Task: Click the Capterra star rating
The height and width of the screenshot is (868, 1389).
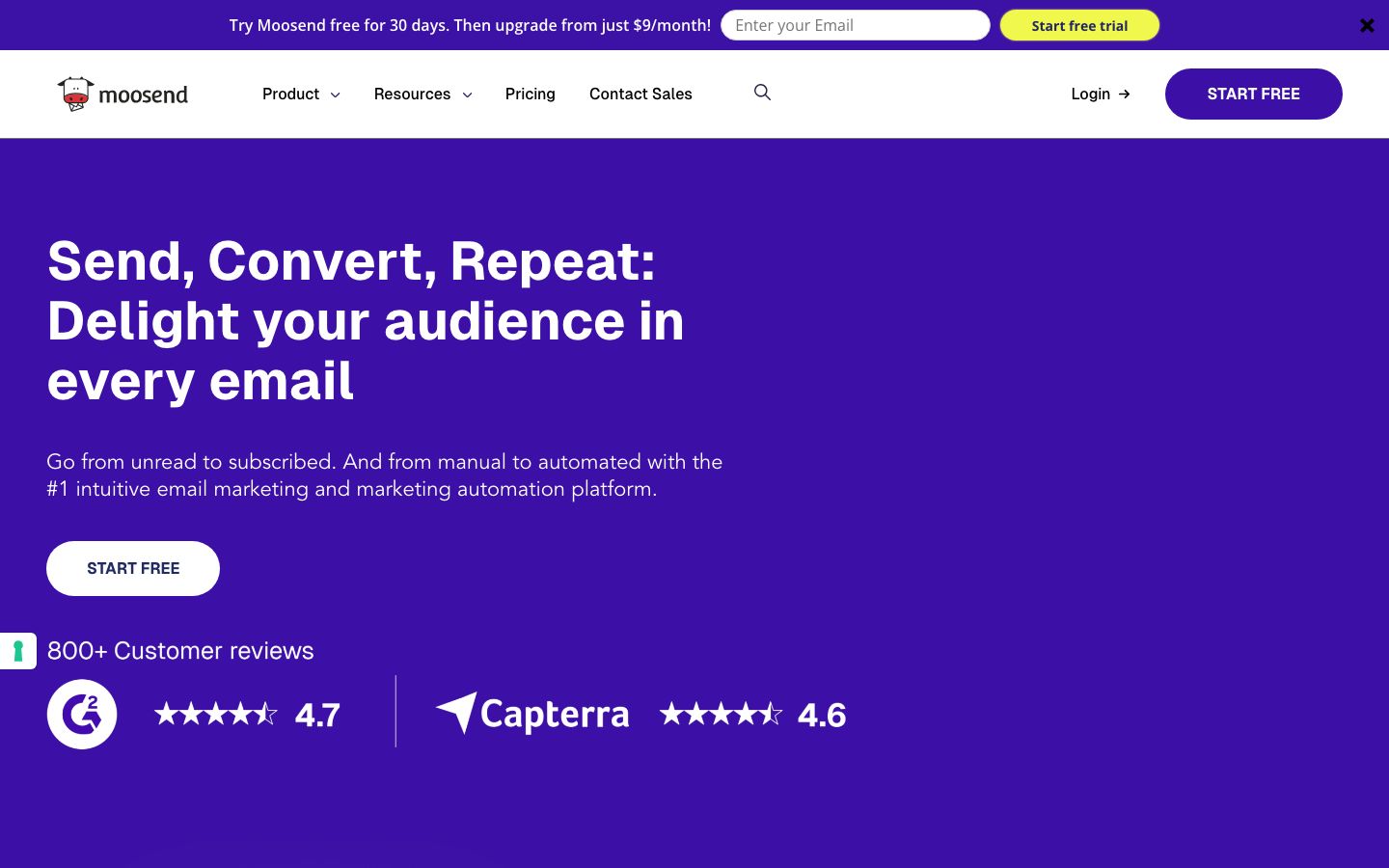Action: click(x=721, y=715)
